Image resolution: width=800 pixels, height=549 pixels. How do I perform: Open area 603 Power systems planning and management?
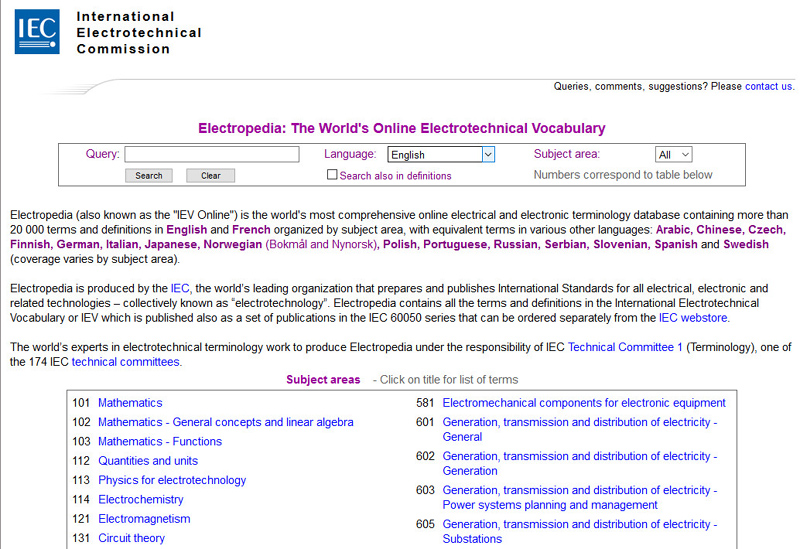580,497
